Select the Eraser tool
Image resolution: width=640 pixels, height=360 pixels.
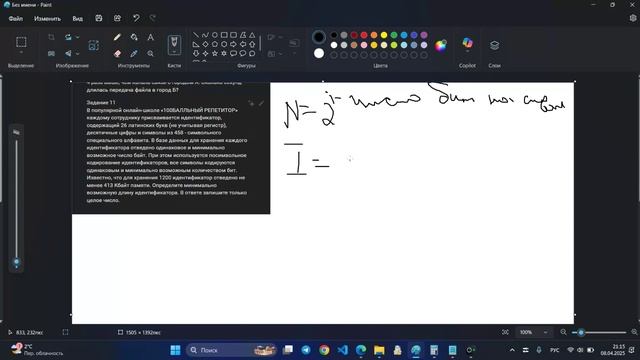click(x=117, y=53)
